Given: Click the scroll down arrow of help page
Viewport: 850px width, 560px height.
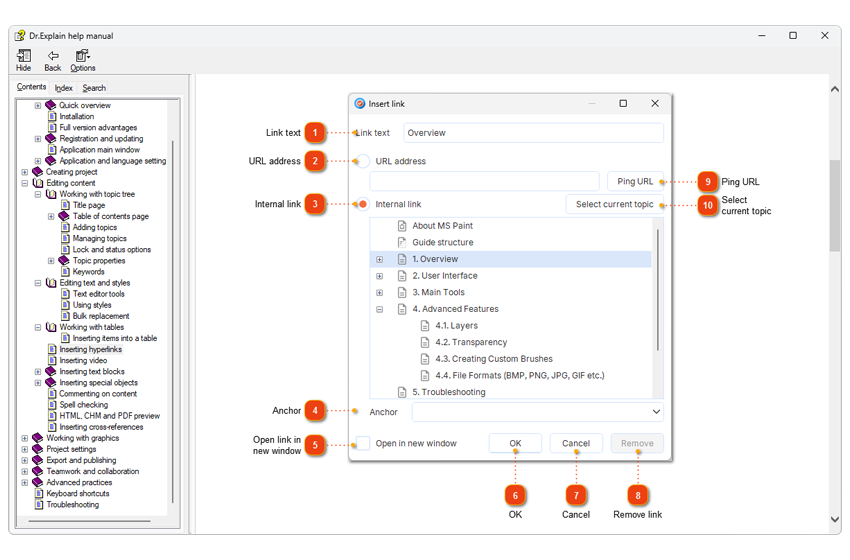Looking at the screenshot, I should tap(835, 519).
